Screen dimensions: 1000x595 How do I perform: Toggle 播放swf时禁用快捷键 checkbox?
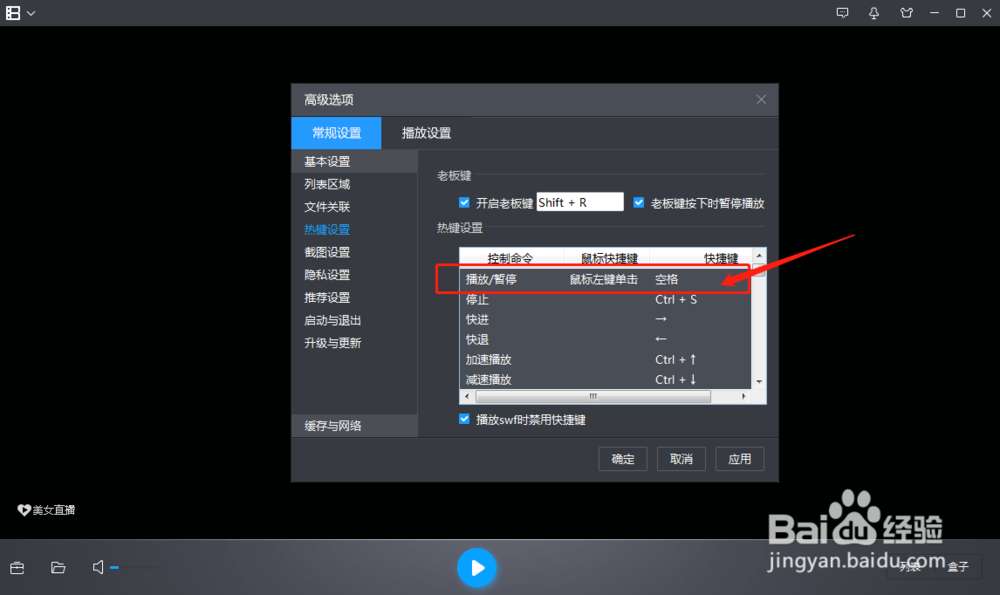click(464, 419)
